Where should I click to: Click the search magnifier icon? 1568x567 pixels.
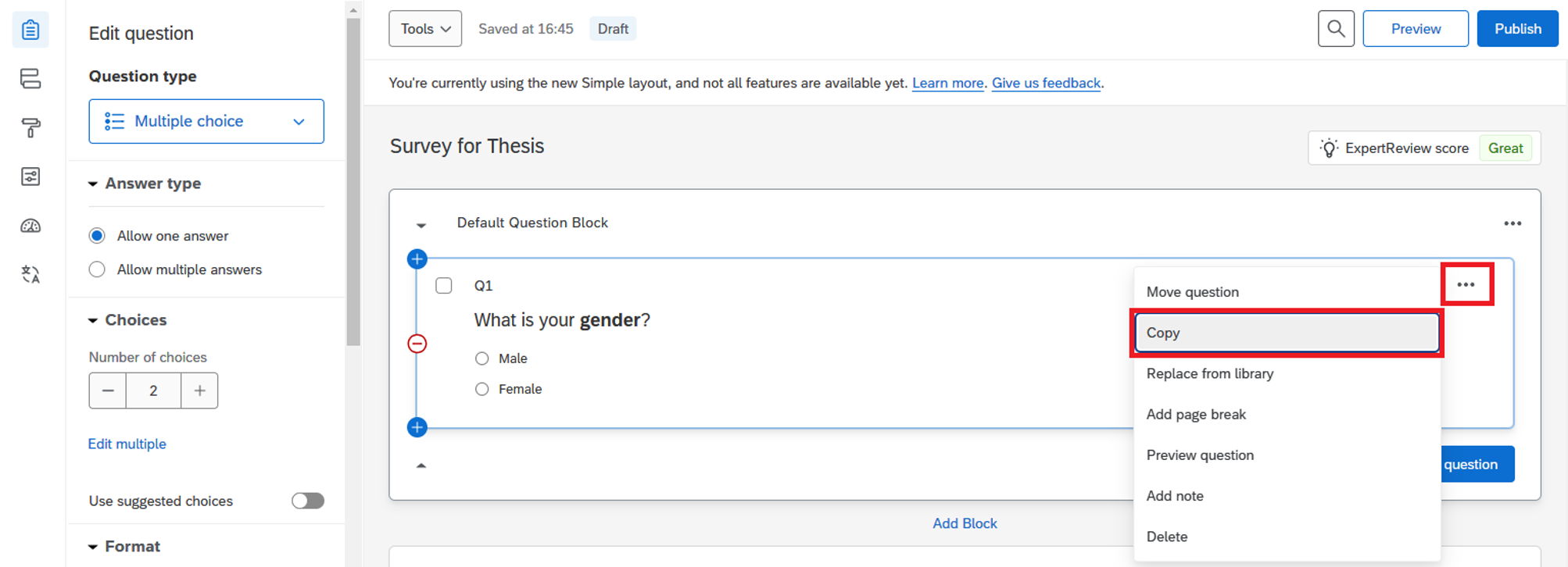tap(1336, 29)
